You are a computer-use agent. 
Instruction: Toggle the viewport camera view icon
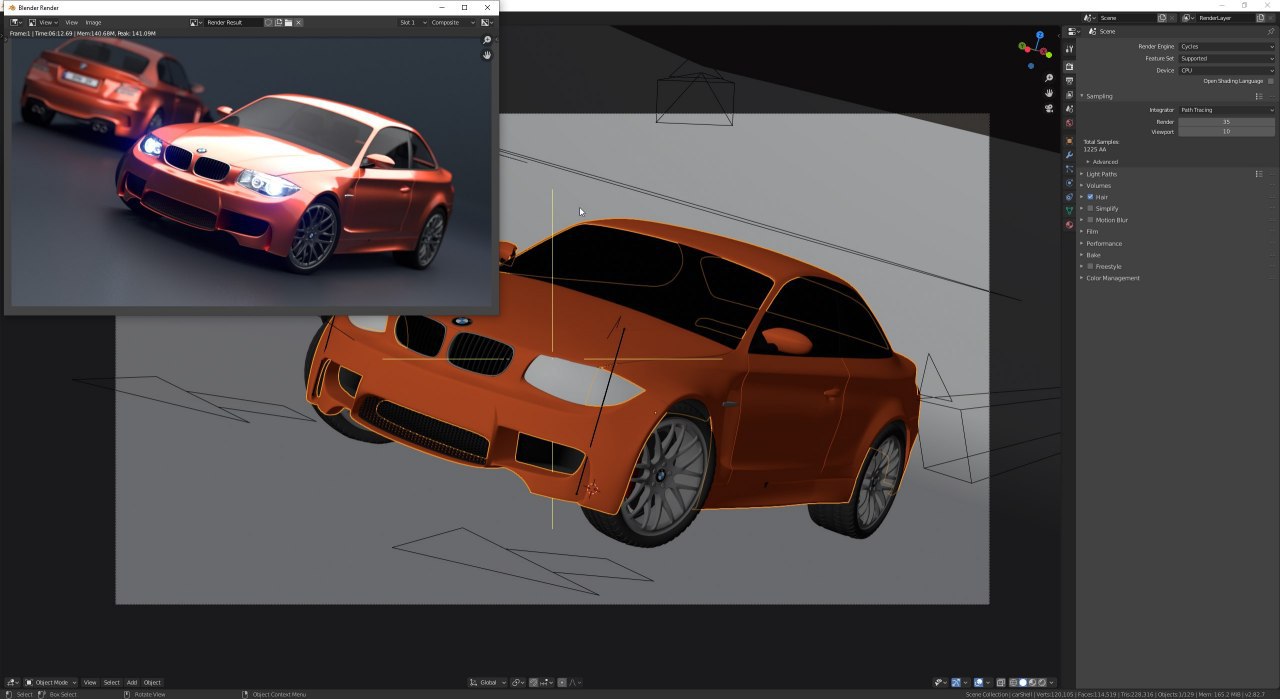(1049, 108)
